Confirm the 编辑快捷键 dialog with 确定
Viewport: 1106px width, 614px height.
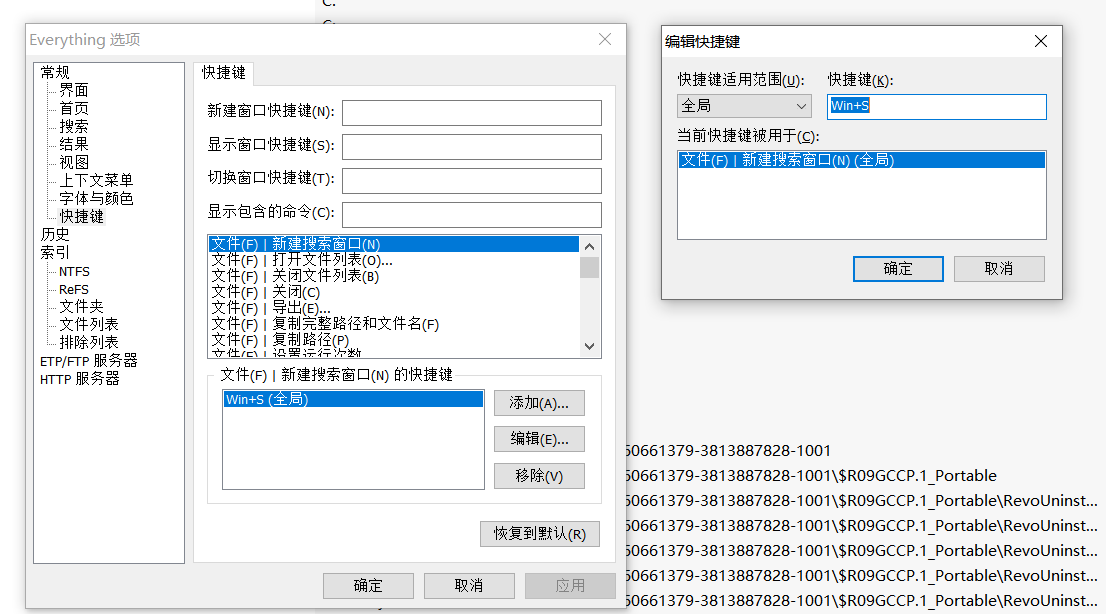click(897, 268)
